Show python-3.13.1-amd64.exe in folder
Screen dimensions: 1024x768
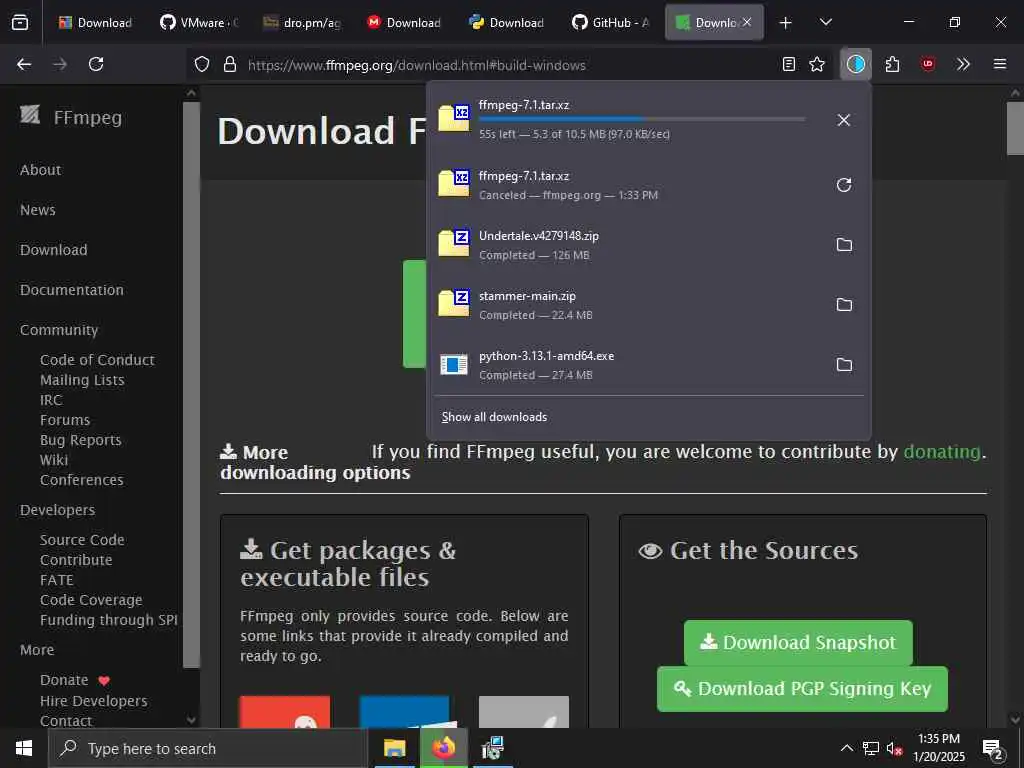click(x=844, y=365)
